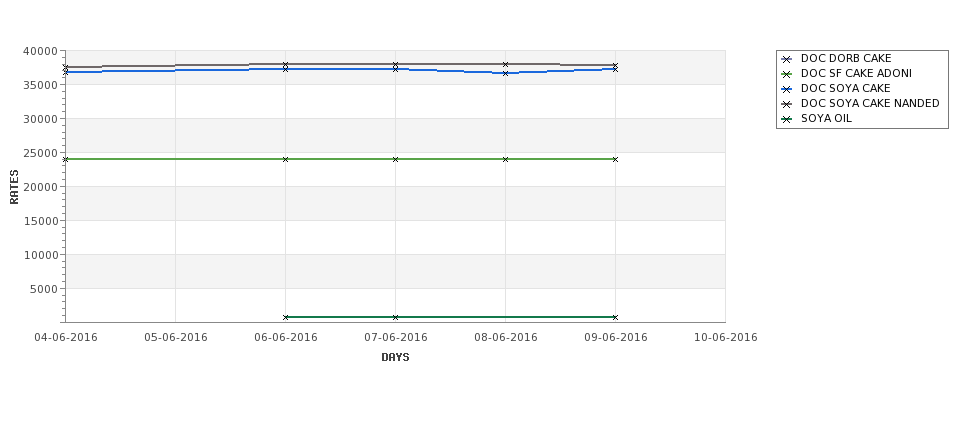This screenshot has height=429, width=975.
Task: Click the blue SOYA CAKE point at 08-06-2016
Action: pyautogui.click(x=506, y=73)
